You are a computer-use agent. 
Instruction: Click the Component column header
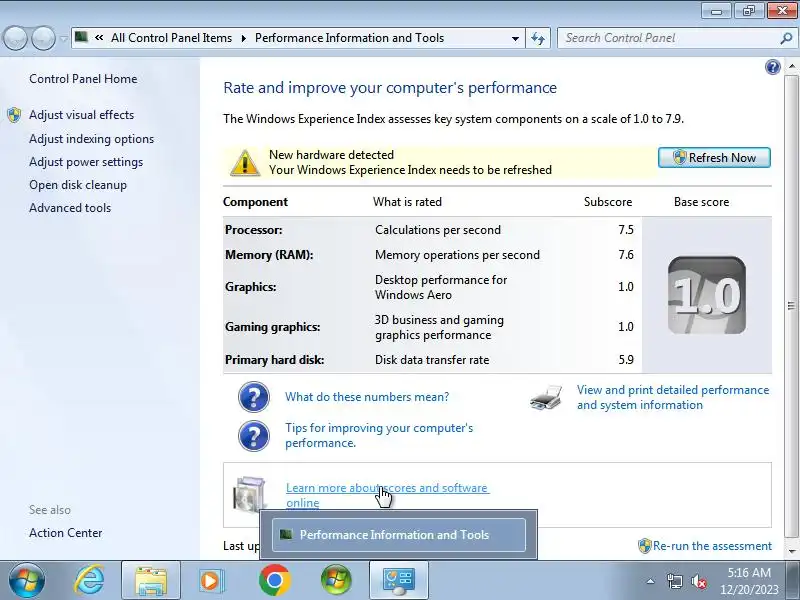click(x=255, y=202)
